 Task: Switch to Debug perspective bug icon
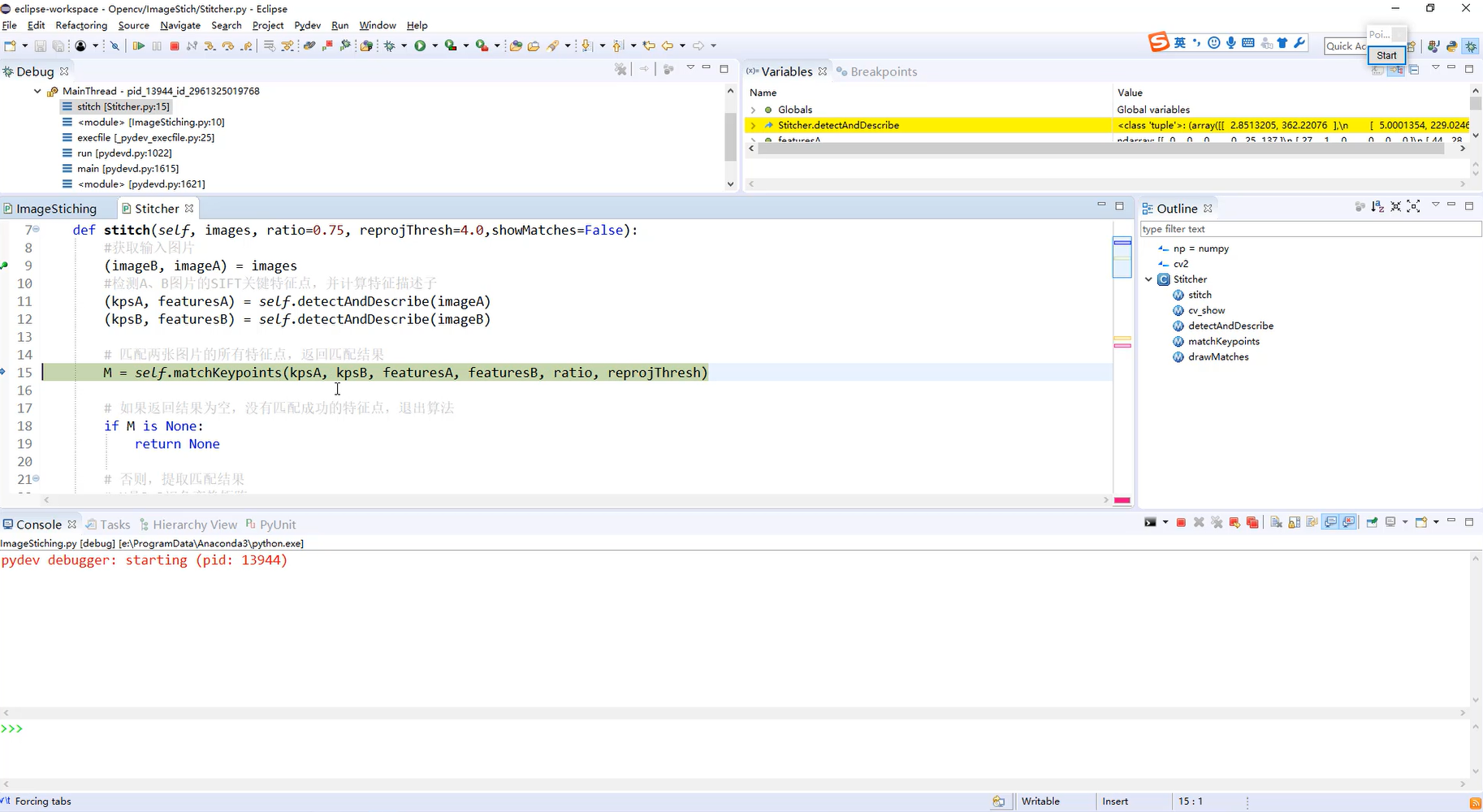[1471, 46]
